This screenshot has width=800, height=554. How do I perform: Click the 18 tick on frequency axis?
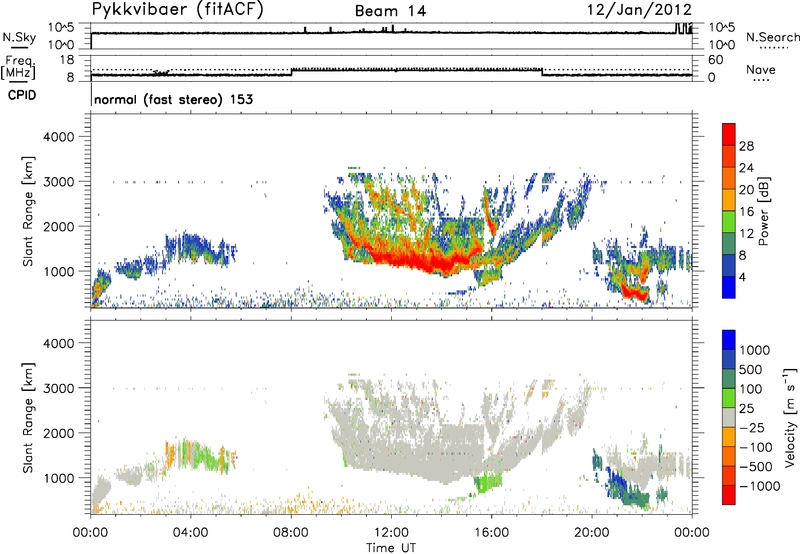pyautogui.click(x=67, y=60)
